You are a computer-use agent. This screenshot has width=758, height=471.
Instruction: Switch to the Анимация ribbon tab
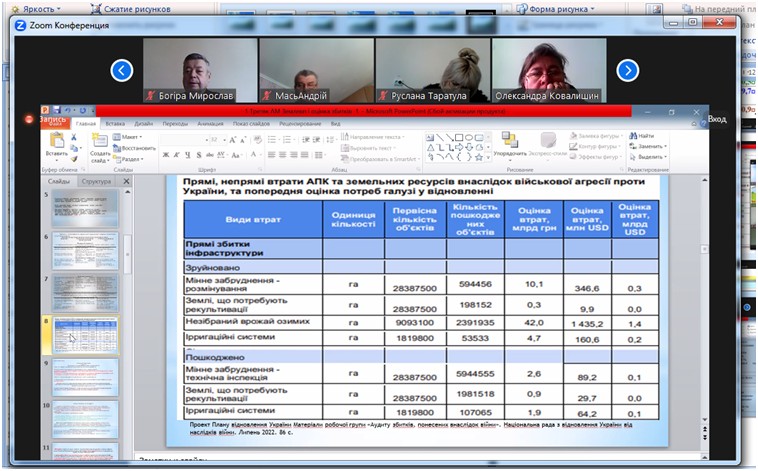[x=210, y=124]
